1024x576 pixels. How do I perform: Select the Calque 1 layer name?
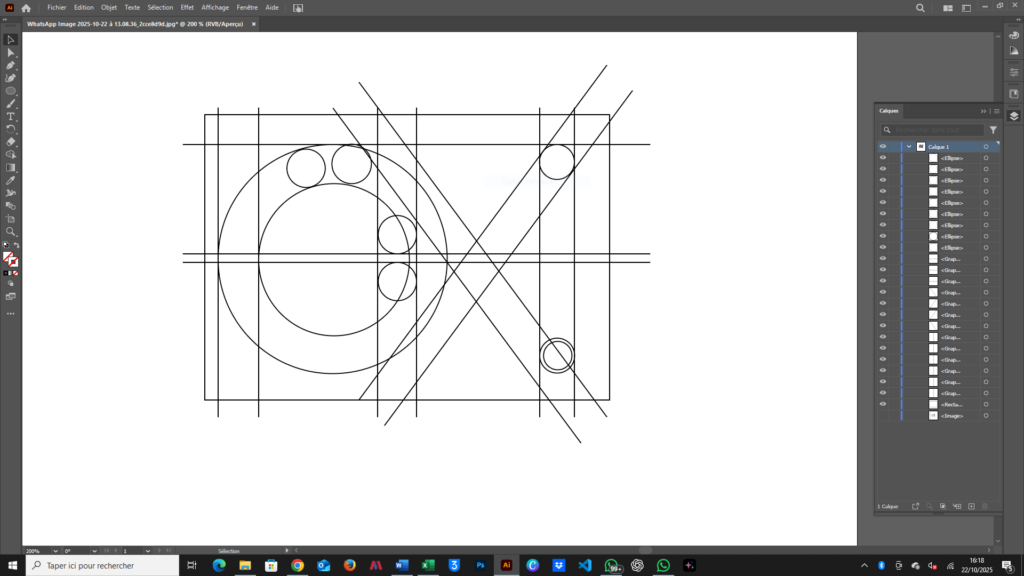(x=938, y=147)
